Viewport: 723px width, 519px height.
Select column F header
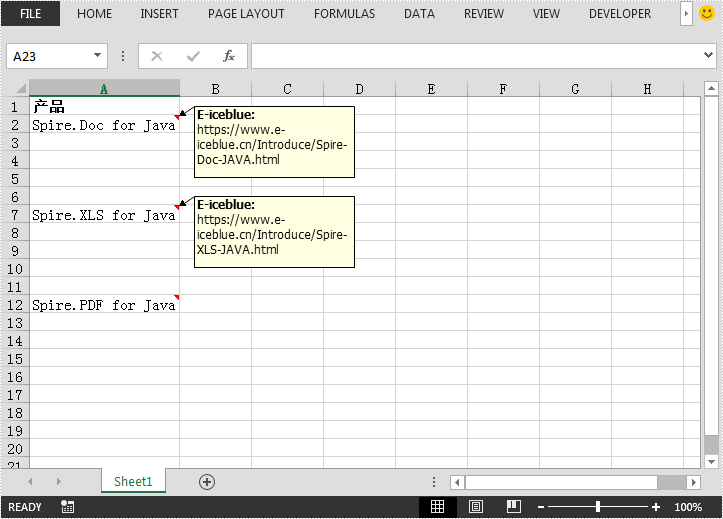click(503, 88)
